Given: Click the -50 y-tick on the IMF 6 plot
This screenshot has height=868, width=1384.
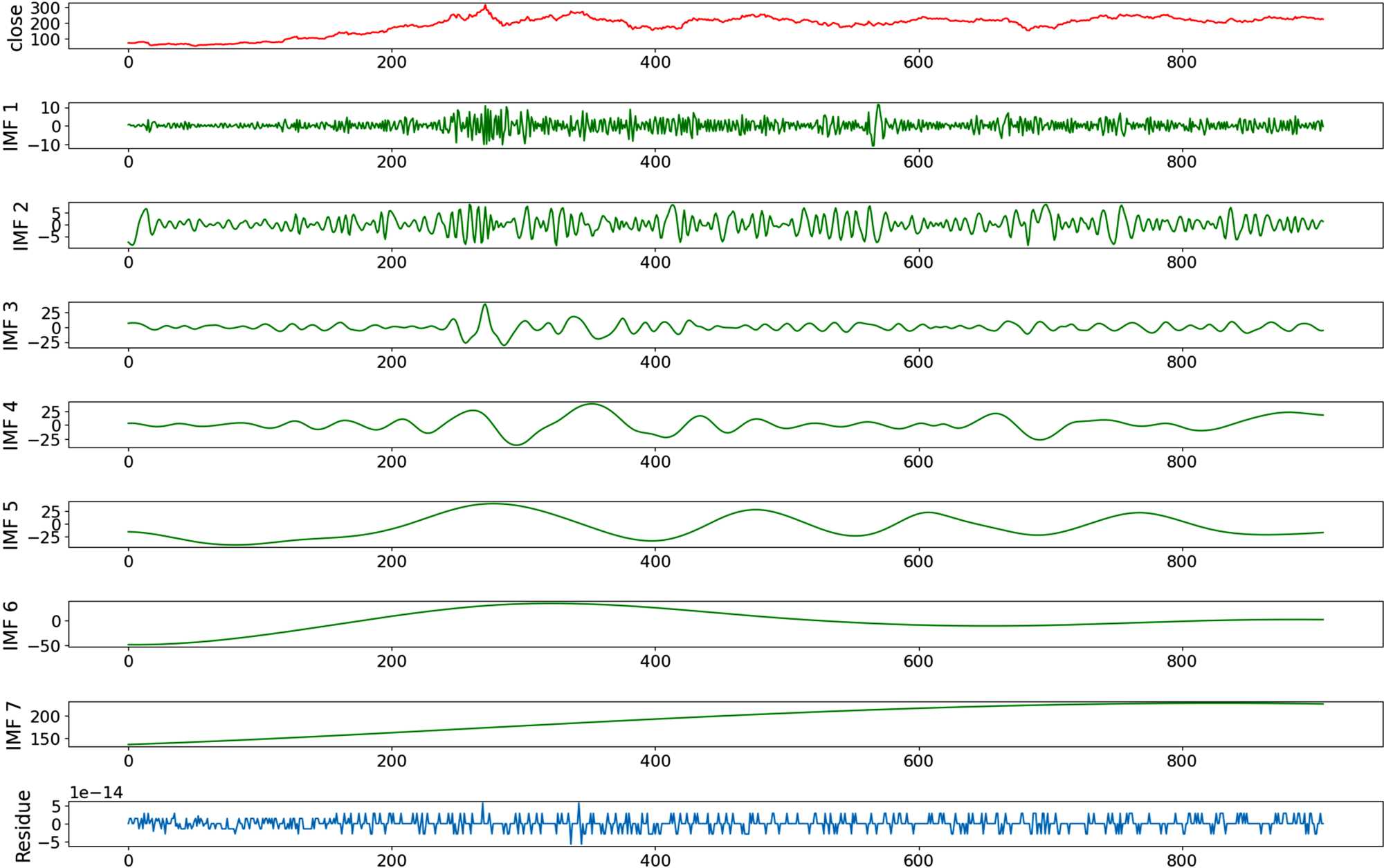Looking at the screenshot, I should pos(45,645).
